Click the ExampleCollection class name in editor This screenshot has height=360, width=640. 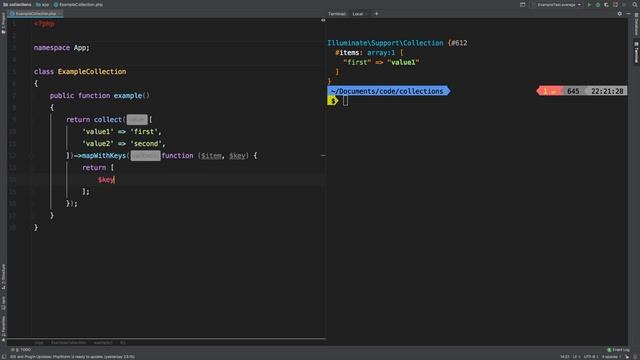click(92, 71)
